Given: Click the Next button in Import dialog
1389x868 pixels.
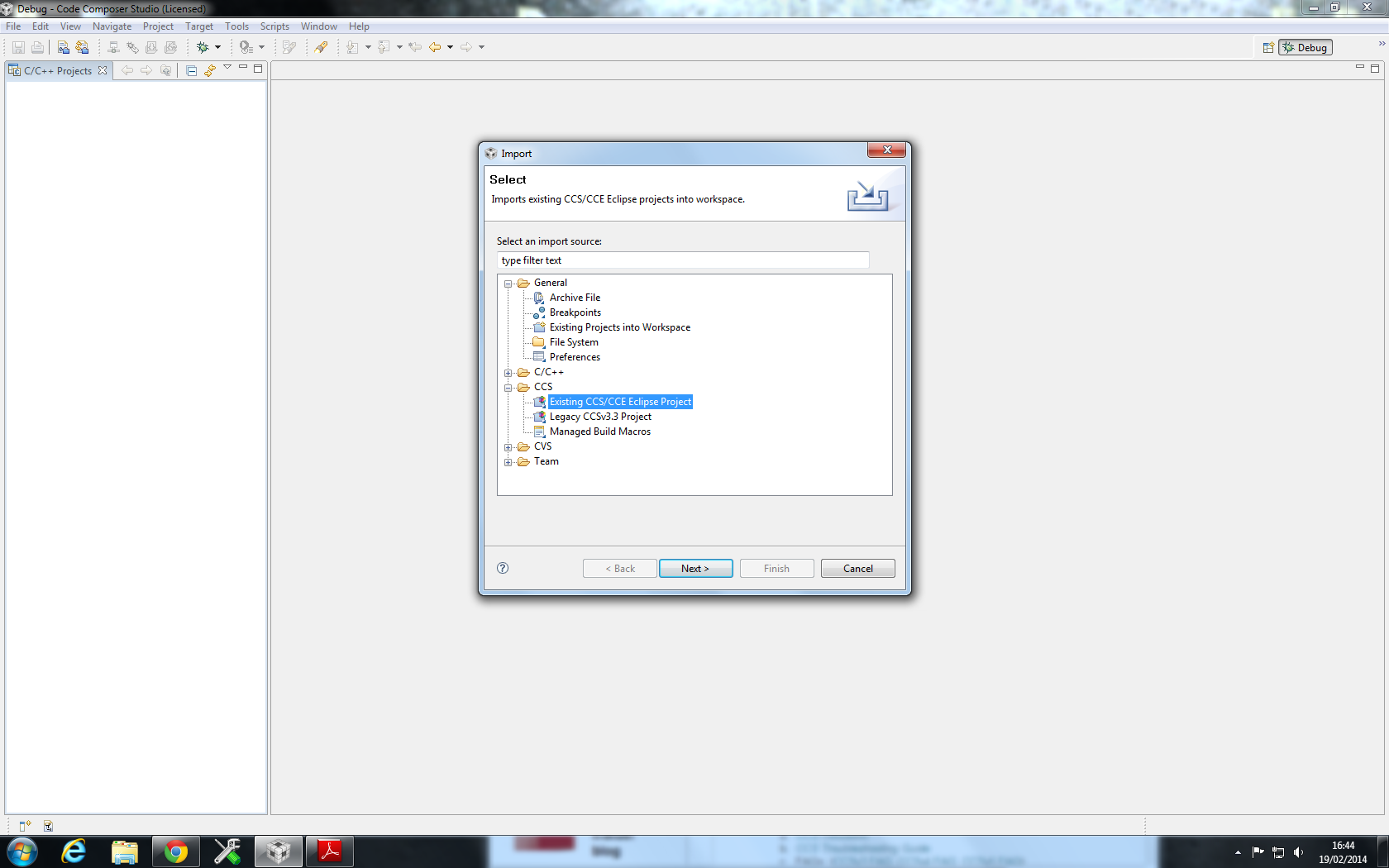Looking at the screenshot, I should click(695, 569).
